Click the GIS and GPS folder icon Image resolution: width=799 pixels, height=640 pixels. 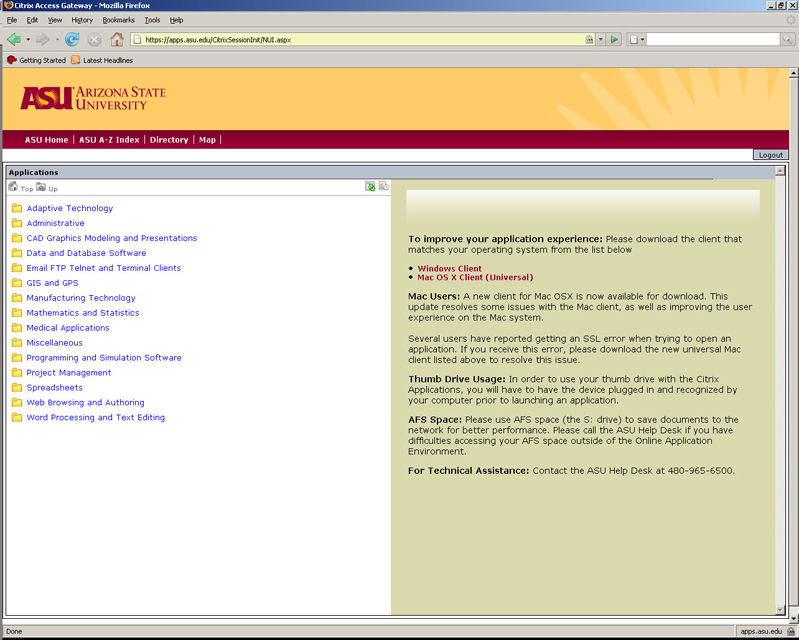pyautogui.click(x=17, y=283)
